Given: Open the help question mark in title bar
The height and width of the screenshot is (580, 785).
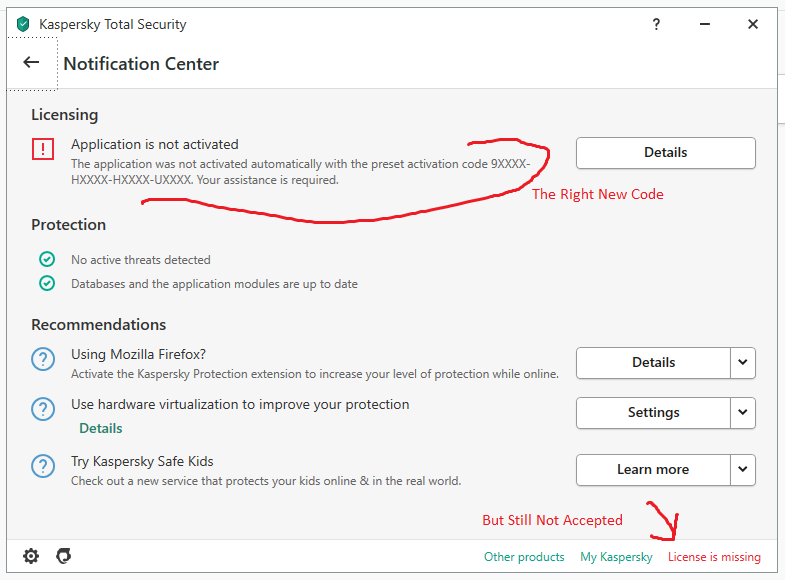Looking at the screenshot, I should click(656, 24).
